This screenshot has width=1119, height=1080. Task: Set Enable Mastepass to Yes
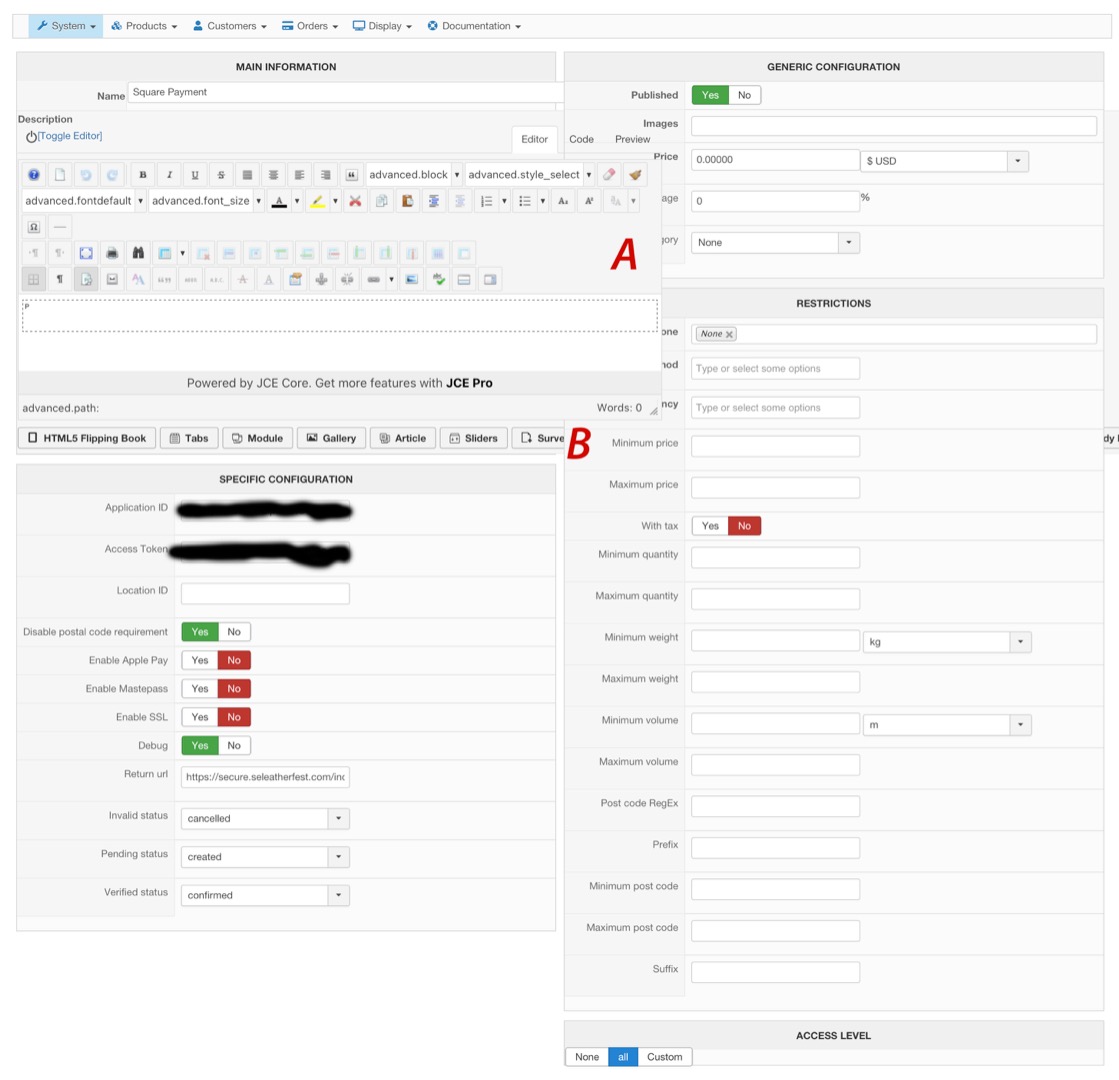click(x=200, y=689)
